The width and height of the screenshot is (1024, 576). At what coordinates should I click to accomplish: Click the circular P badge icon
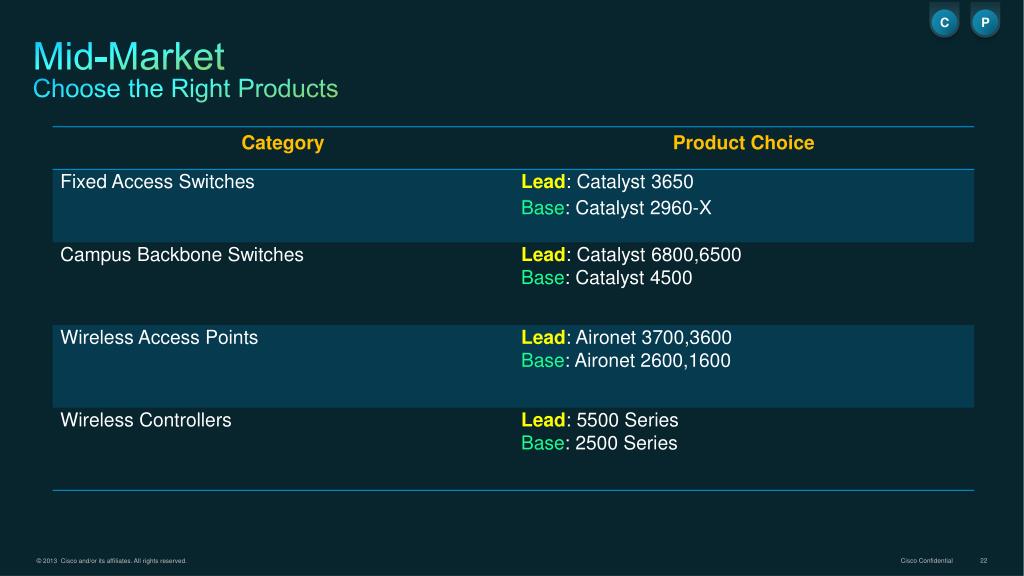985,23
